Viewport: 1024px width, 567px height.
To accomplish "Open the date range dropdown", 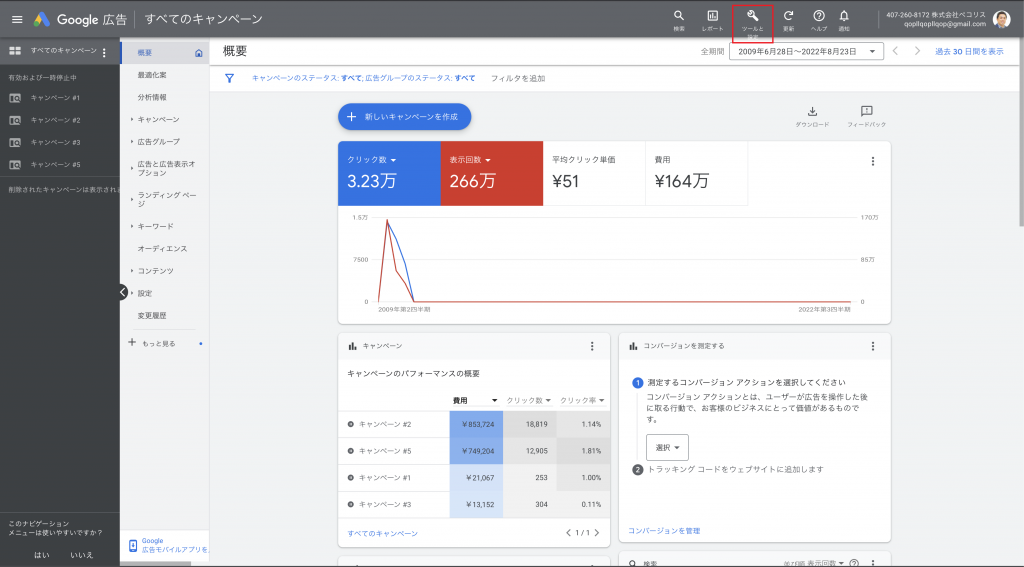I will 806,52.
